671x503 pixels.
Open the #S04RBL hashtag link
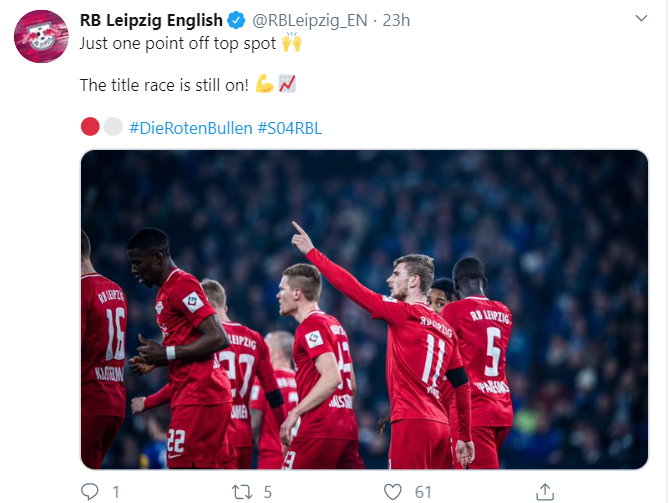pos(290,128)
